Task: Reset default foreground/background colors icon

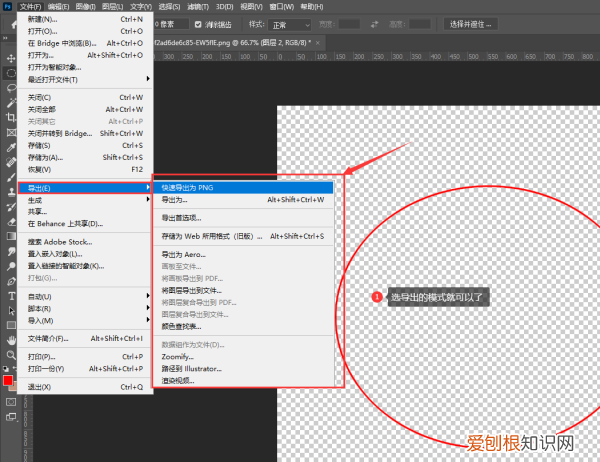Action: (5, 369)
